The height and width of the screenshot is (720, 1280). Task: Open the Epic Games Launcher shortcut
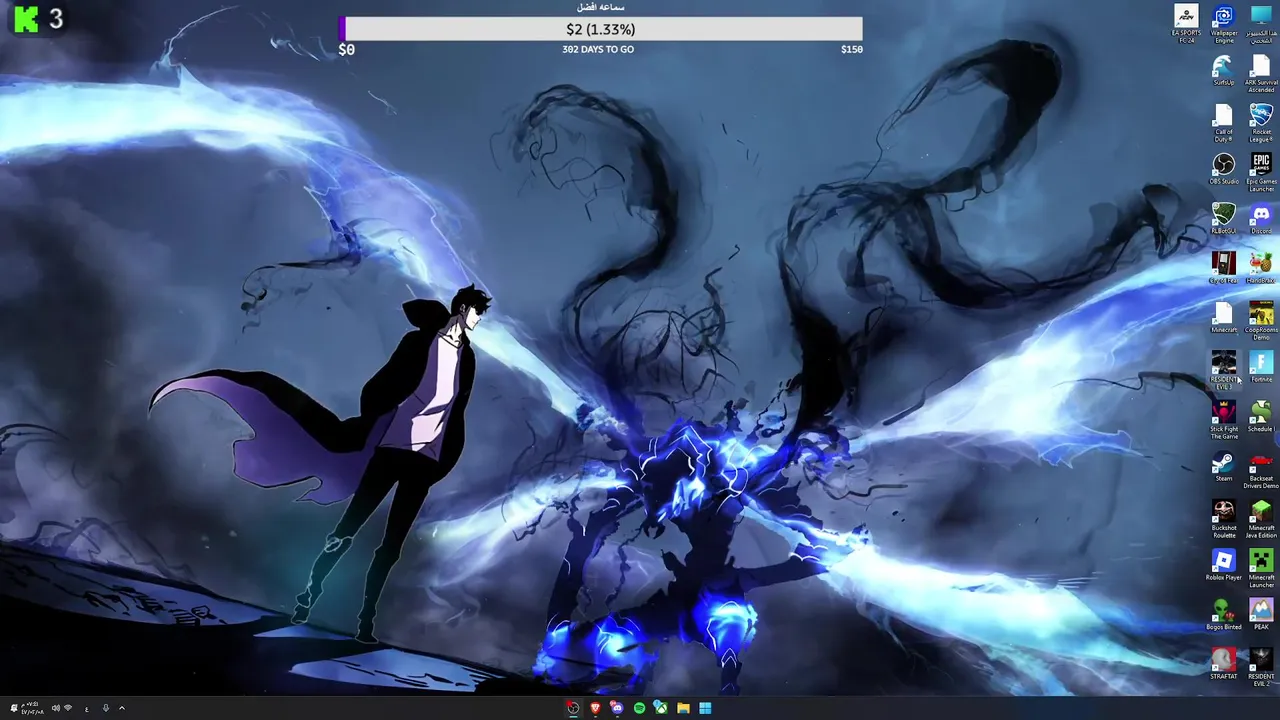point(1261,173)
